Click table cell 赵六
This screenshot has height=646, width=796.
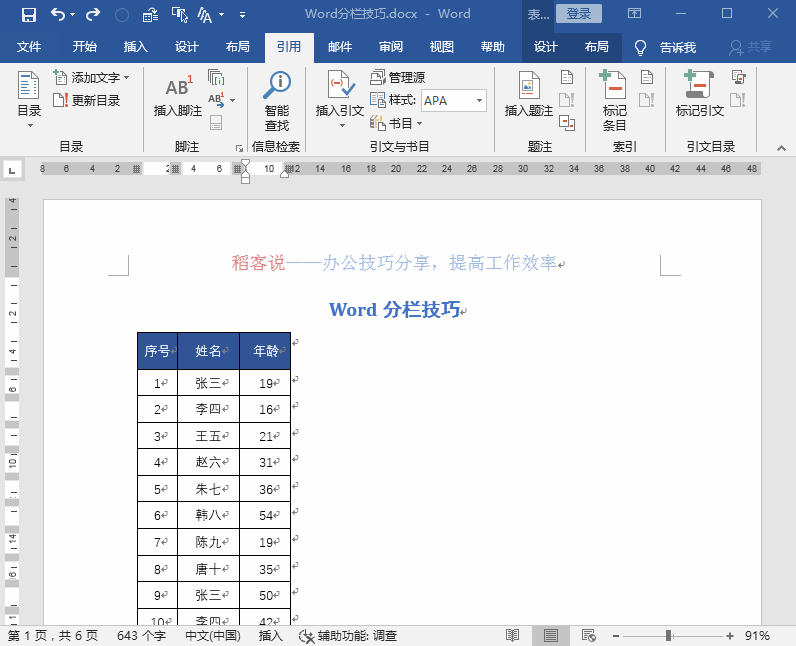[x=209, y=462]
